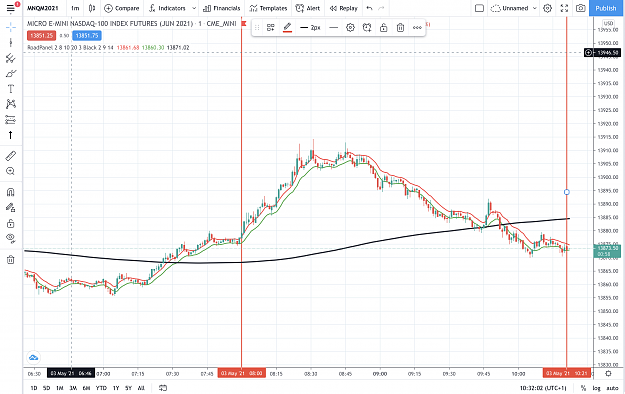Screen dimensions: 625x394
Task: Click the red sell price 13851.25
Action: pos(41,35)
